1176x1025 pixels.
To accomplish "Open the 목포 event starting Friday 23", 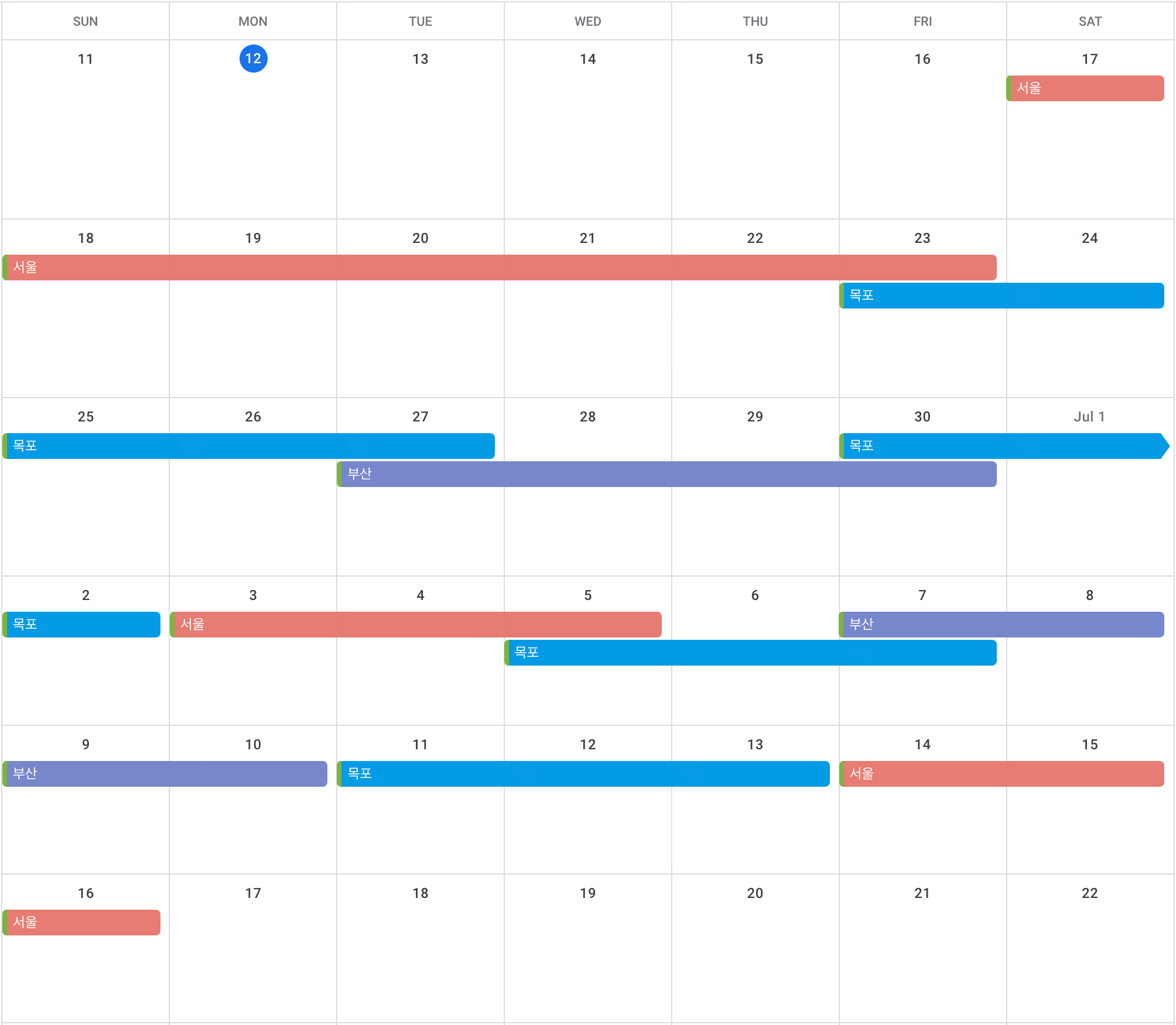I will 1001,296.
